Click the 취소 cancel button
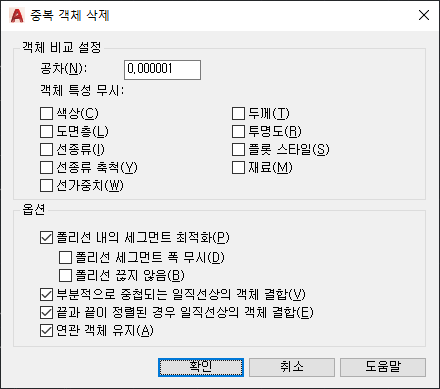440x389 pixels. (292, 367)
